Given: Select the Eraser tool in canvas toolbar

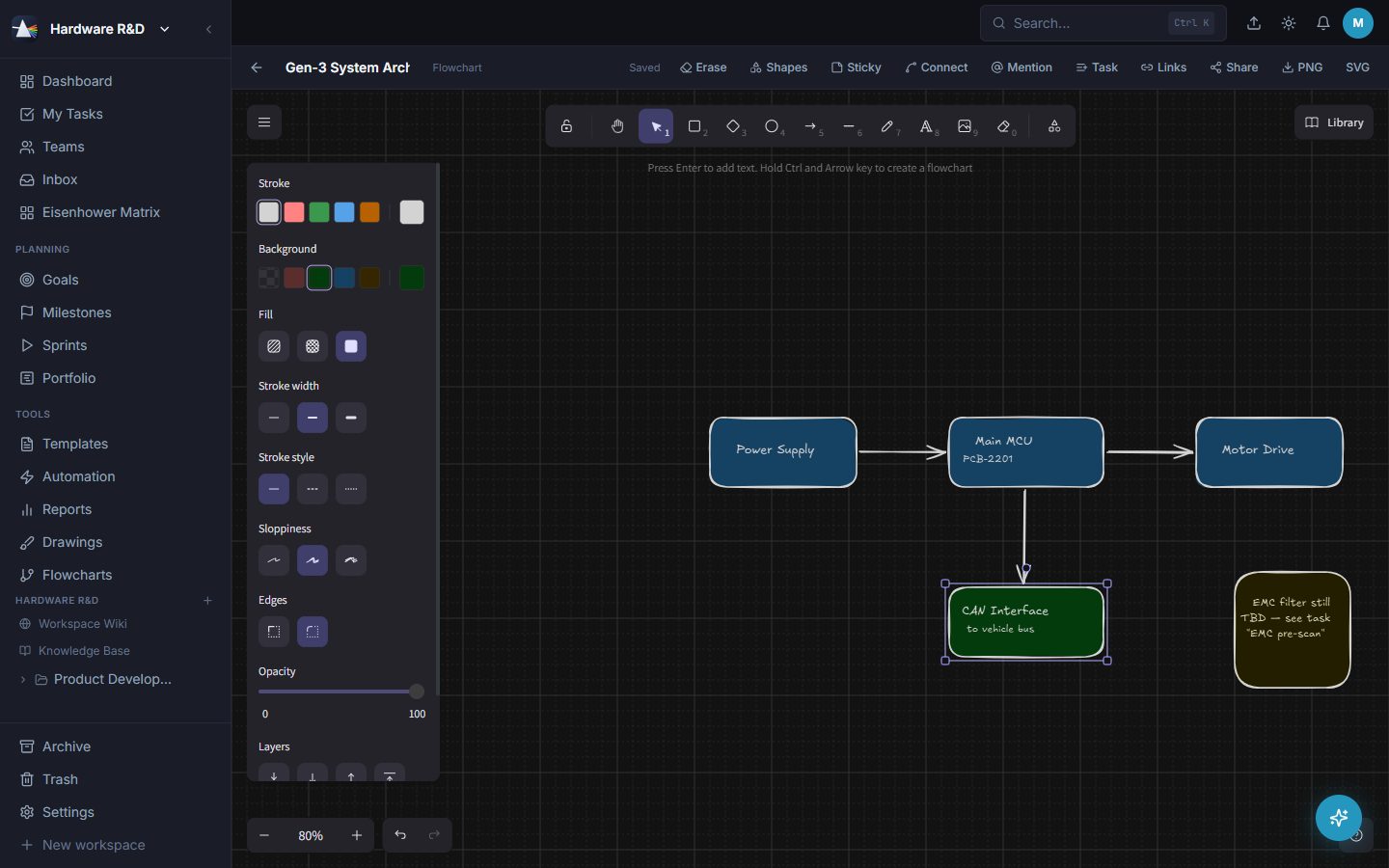Looking at the screenshot, I should (1004, 126).
